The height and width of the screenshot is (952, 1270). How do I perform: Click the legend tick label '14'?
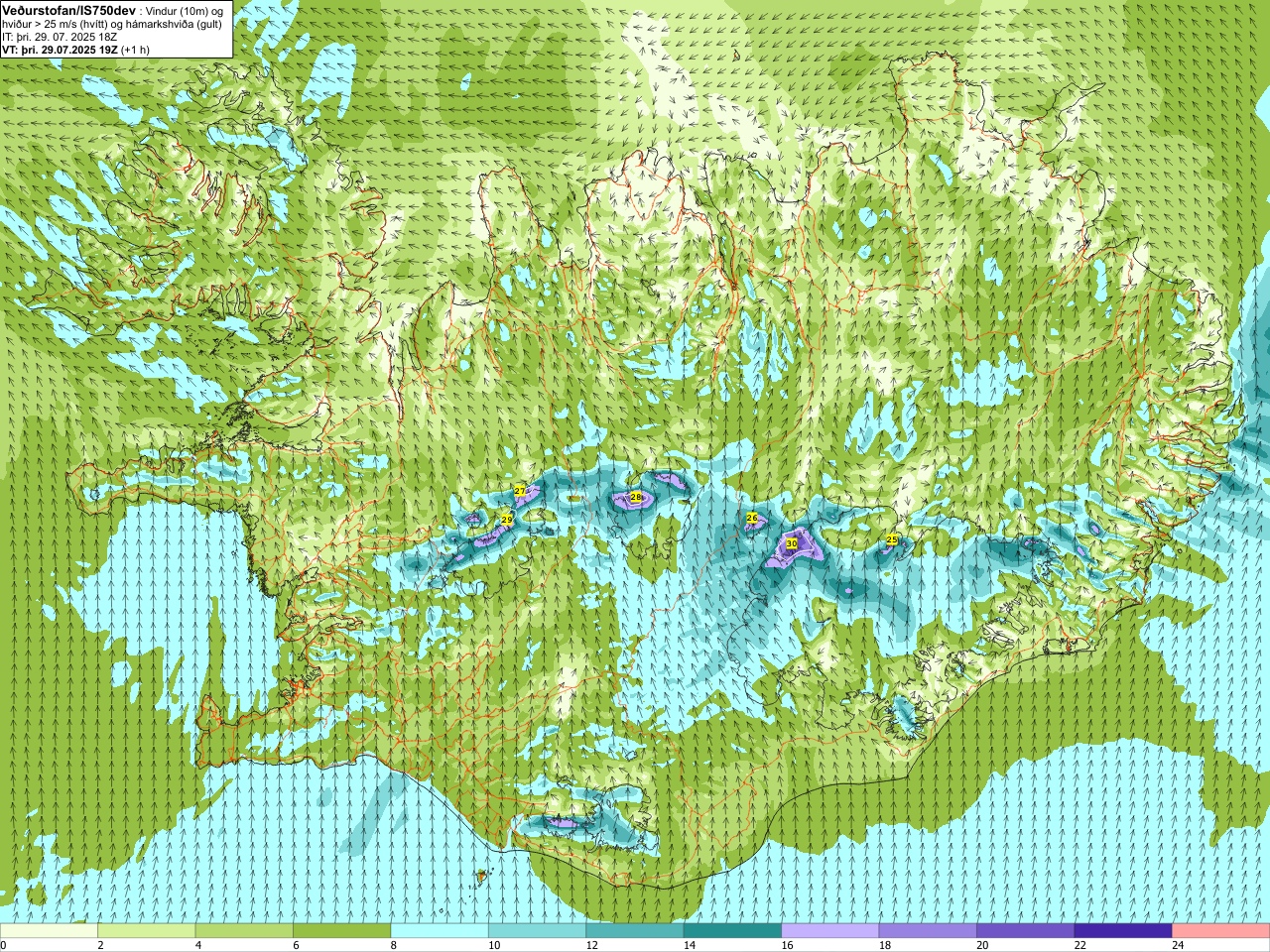pyautogui.click(x=690, y=945)
